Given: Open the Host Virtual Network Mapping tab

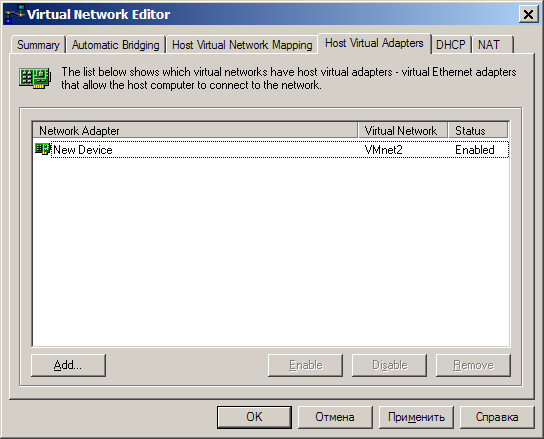Looking at the screenshot, I should tap(242, 45).
